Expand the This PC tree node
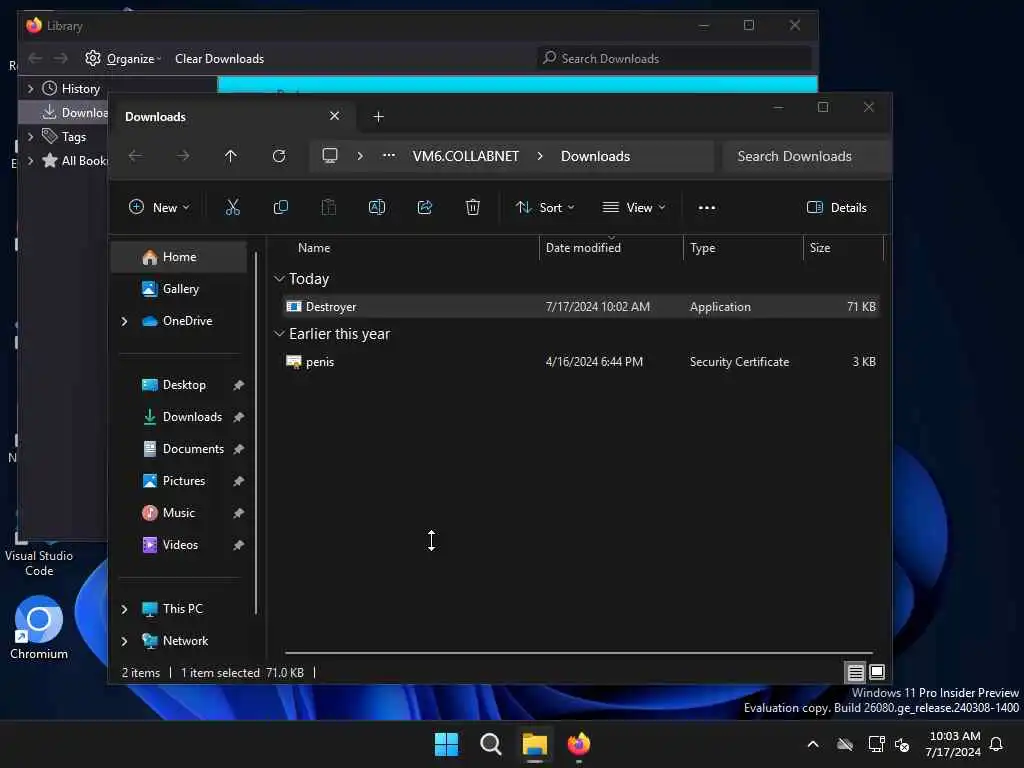This screenshot has height=768, width=1024. click(124, 609)
